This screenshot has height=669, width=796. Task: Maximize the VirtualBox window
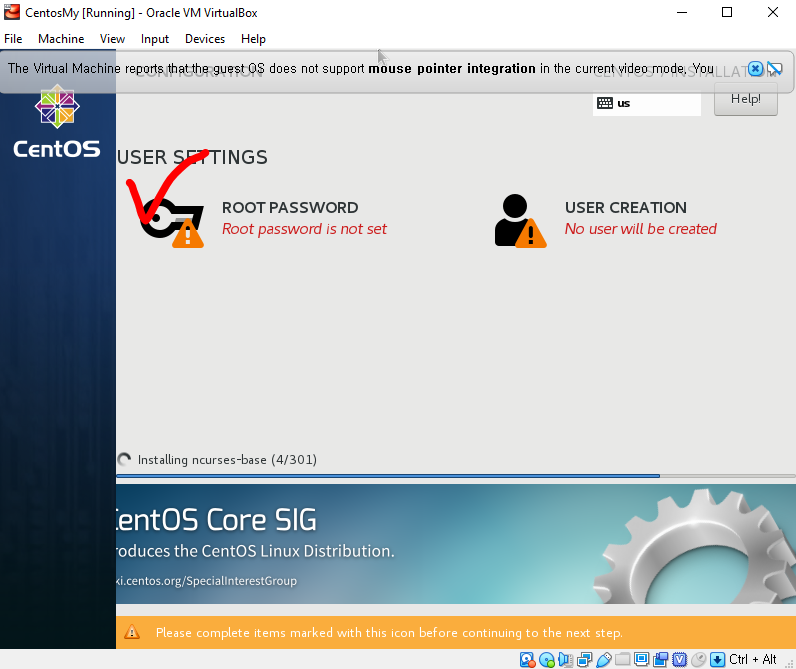pos(727,12)
